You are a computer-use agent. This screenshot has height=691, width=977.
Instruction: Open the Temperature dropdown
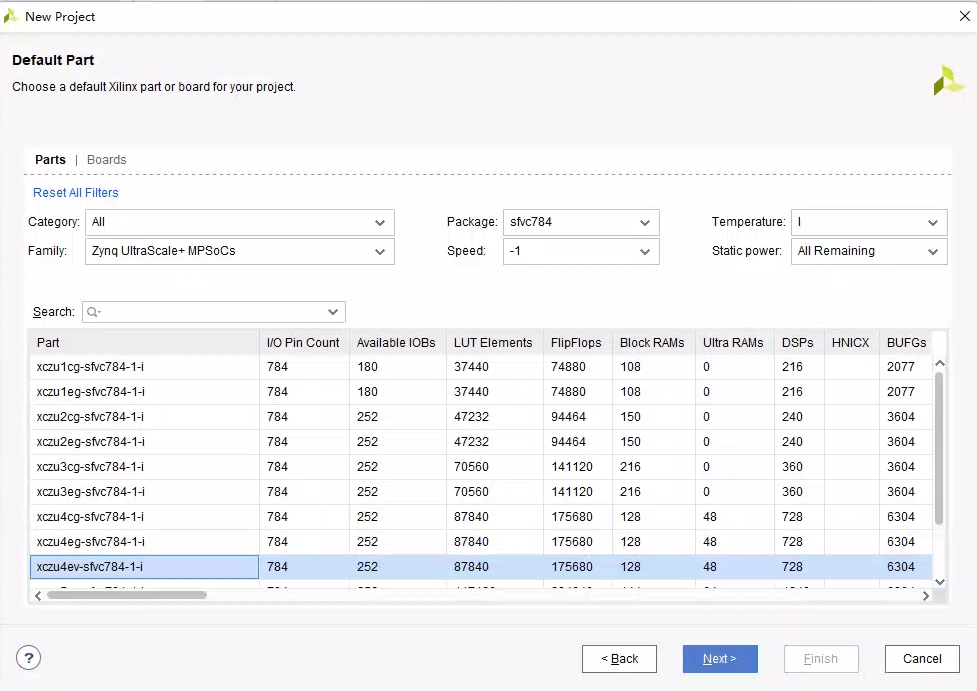869,222
